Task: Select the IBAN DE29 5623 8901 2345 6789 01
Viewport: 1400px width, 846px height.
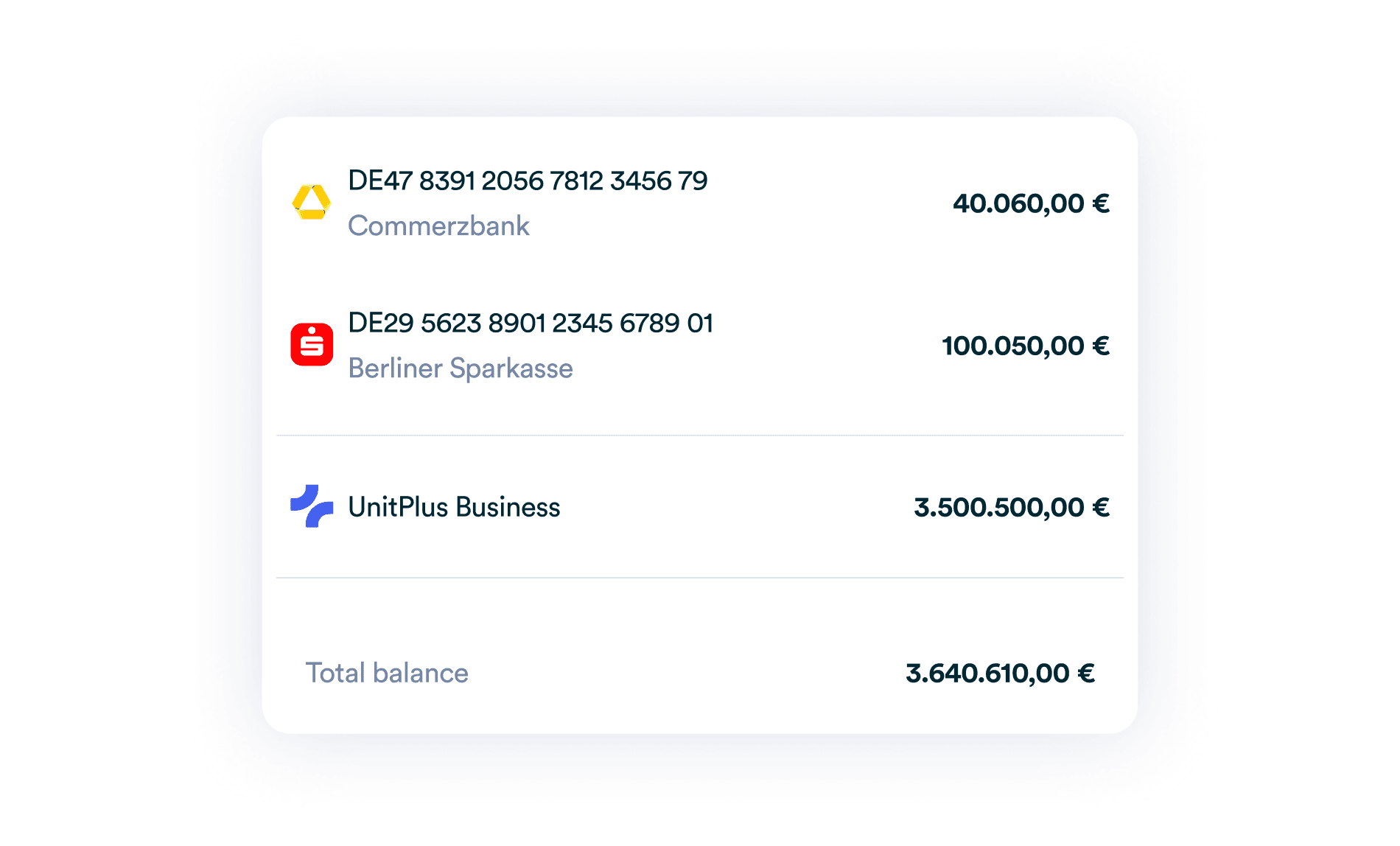Action: coord(531,323)
